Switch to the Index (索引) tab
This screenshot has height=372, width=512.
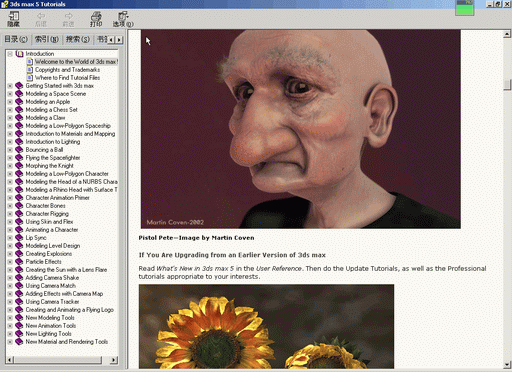point(47,39)
